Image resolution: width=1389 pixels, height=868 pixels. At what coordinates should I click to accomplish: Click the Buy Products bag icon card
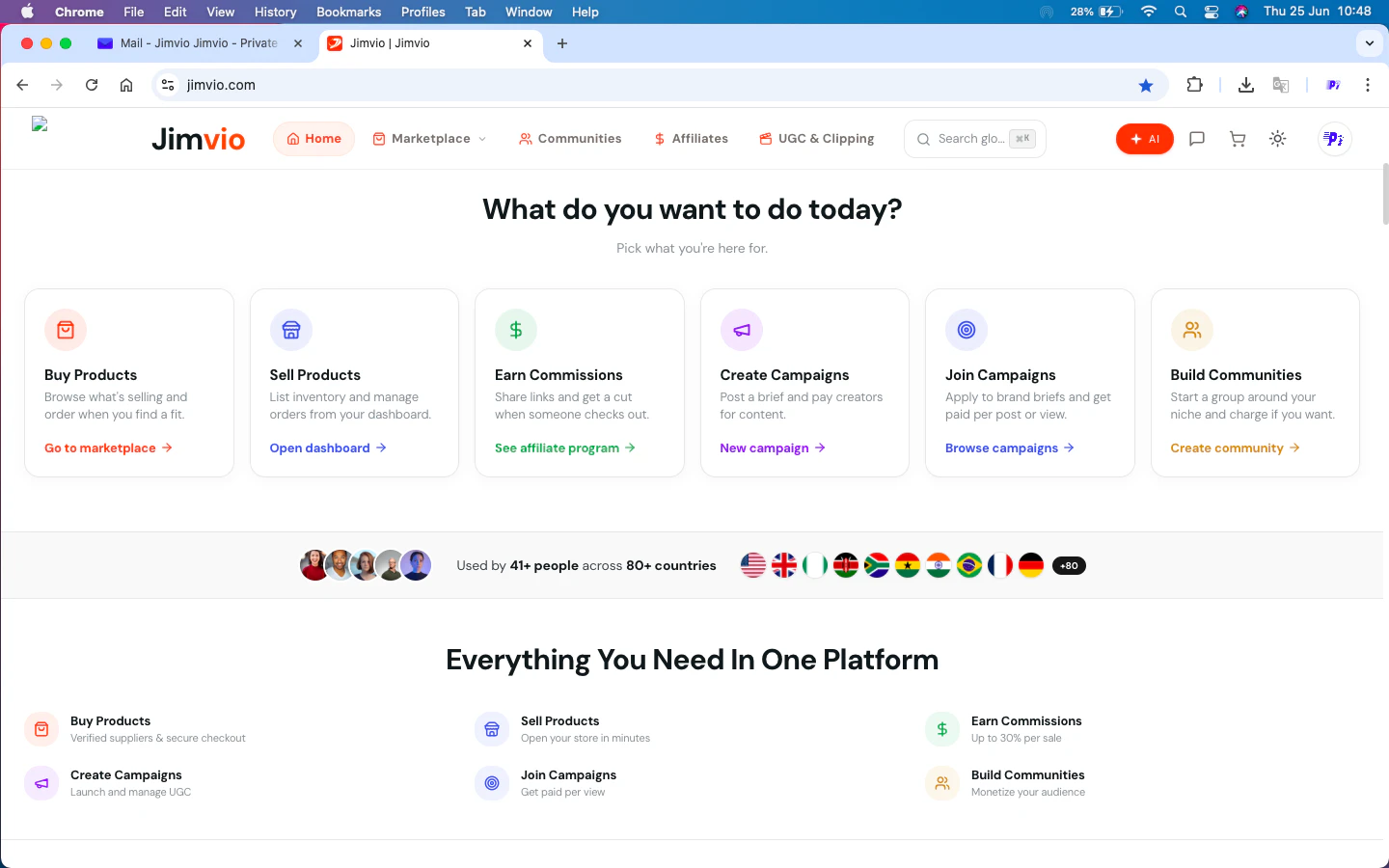tap(66, 330)
